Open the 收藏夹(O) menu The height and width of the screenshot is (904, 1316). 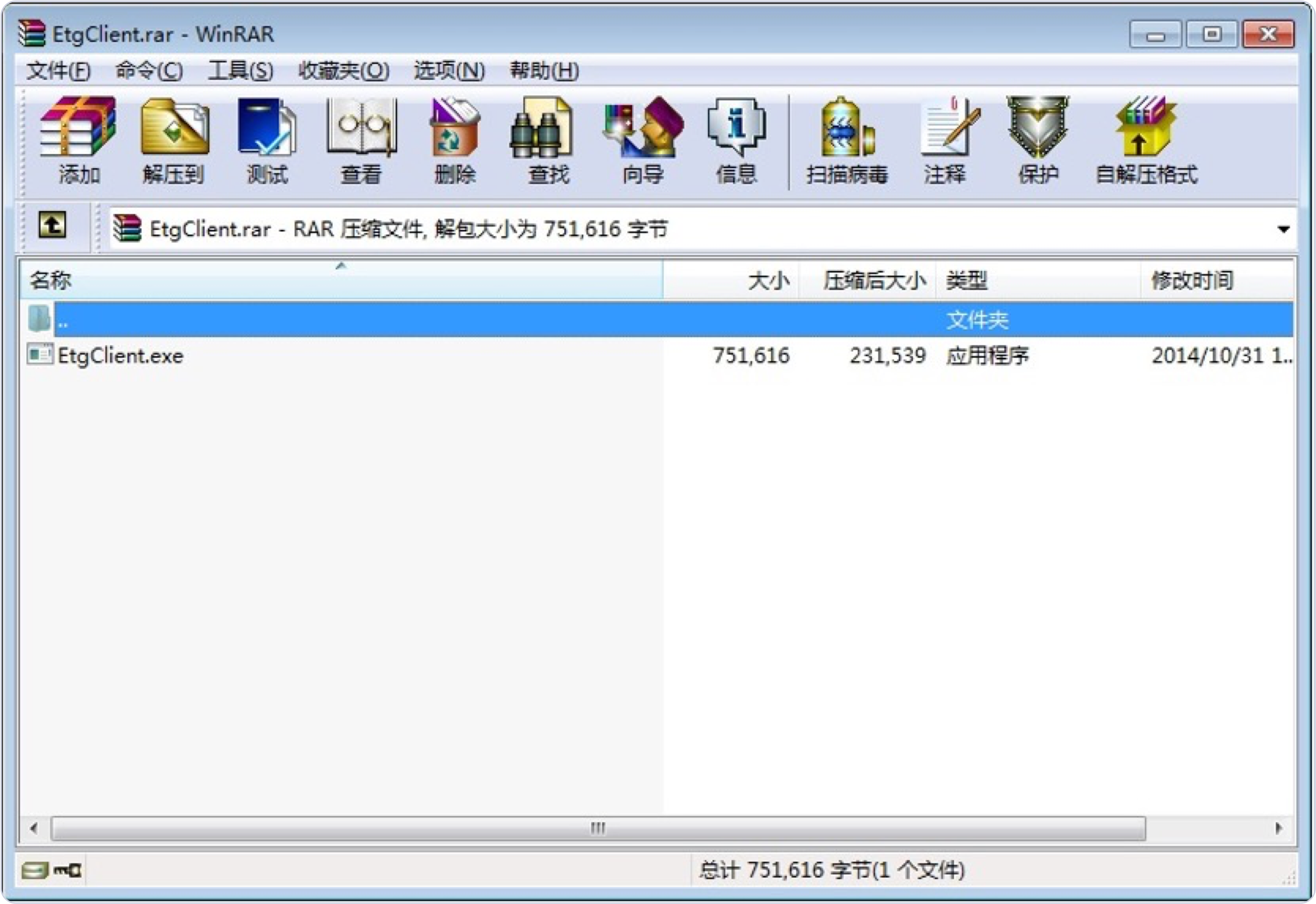tap(343, 71)
